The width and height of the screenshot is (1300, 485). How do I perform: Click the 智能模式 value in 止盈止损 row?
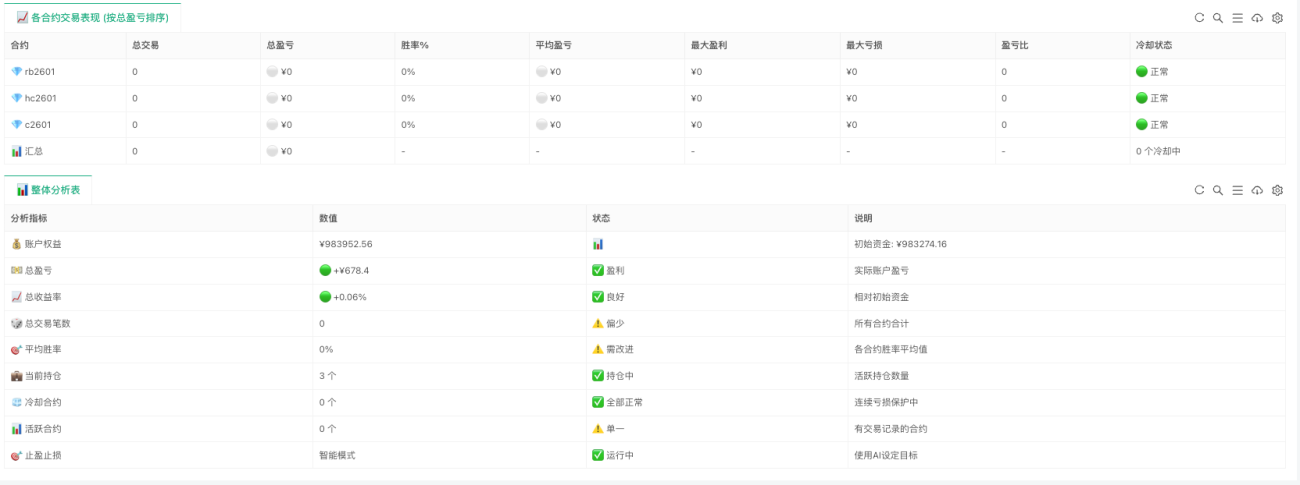(337, 455)
